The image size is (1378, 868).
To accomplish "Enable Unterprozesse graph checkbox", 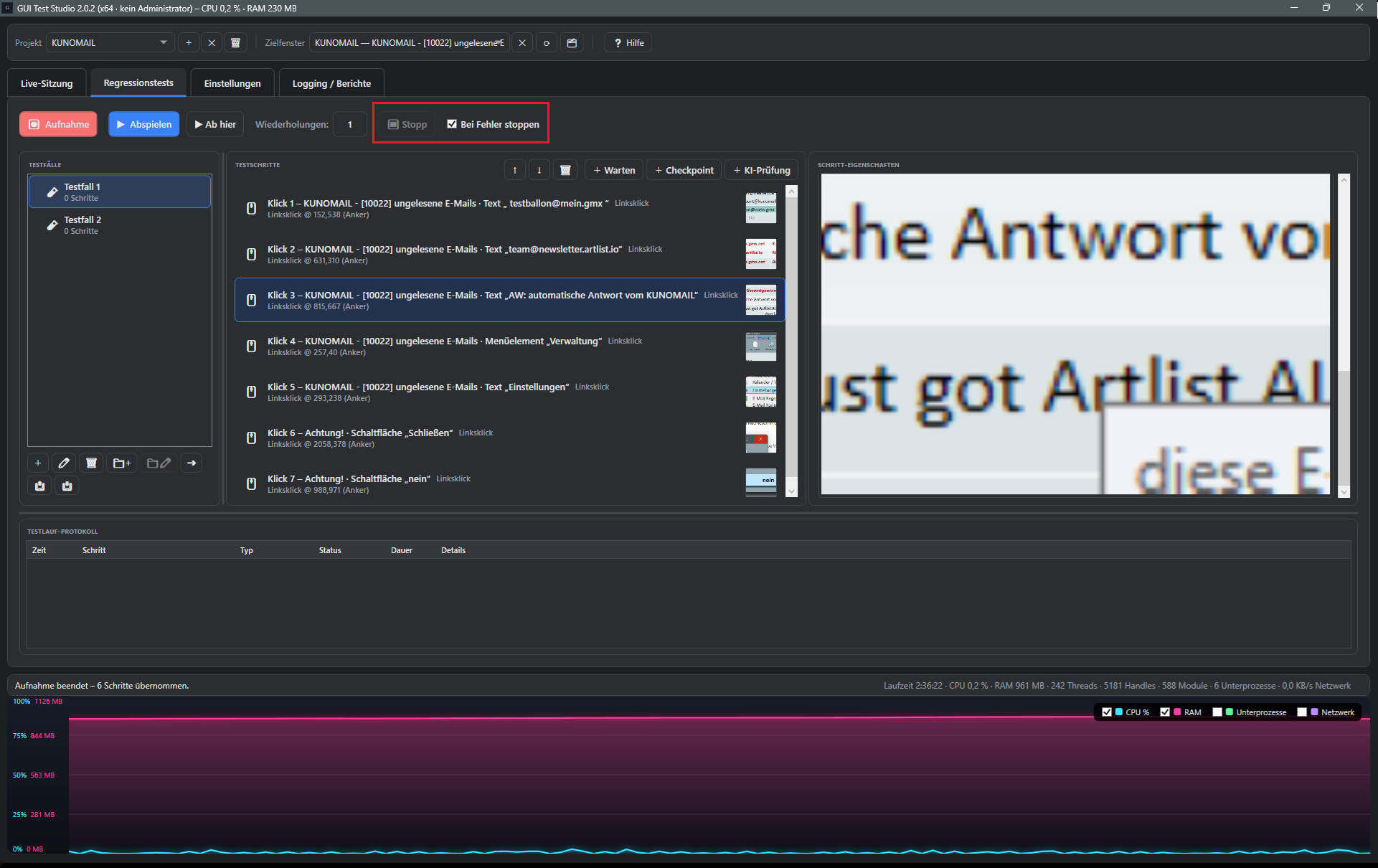I will pos(1217,712).
